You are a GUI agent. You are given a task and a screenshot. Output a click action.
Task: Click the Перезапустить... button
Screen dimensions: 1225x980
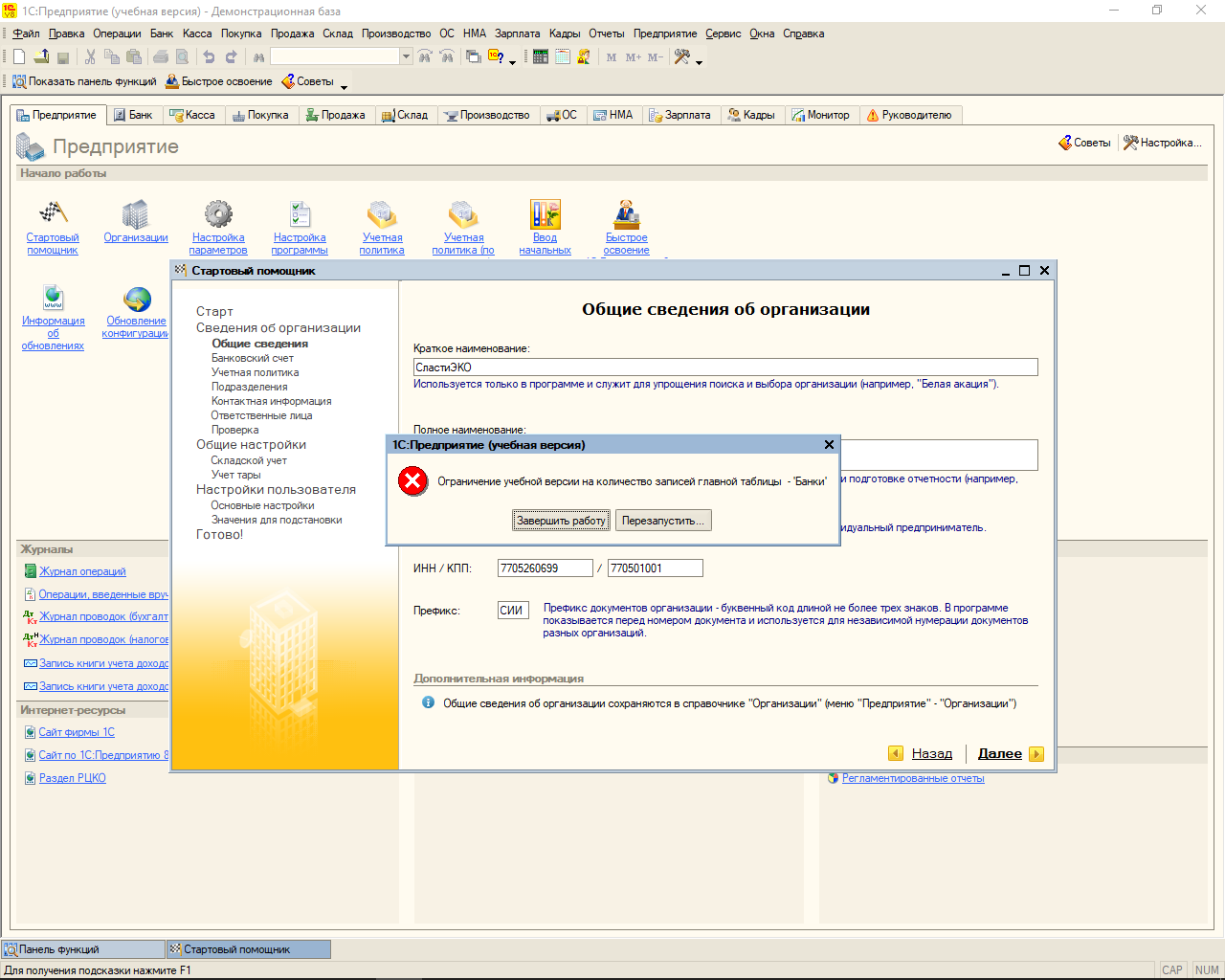[x=663, y=521]
